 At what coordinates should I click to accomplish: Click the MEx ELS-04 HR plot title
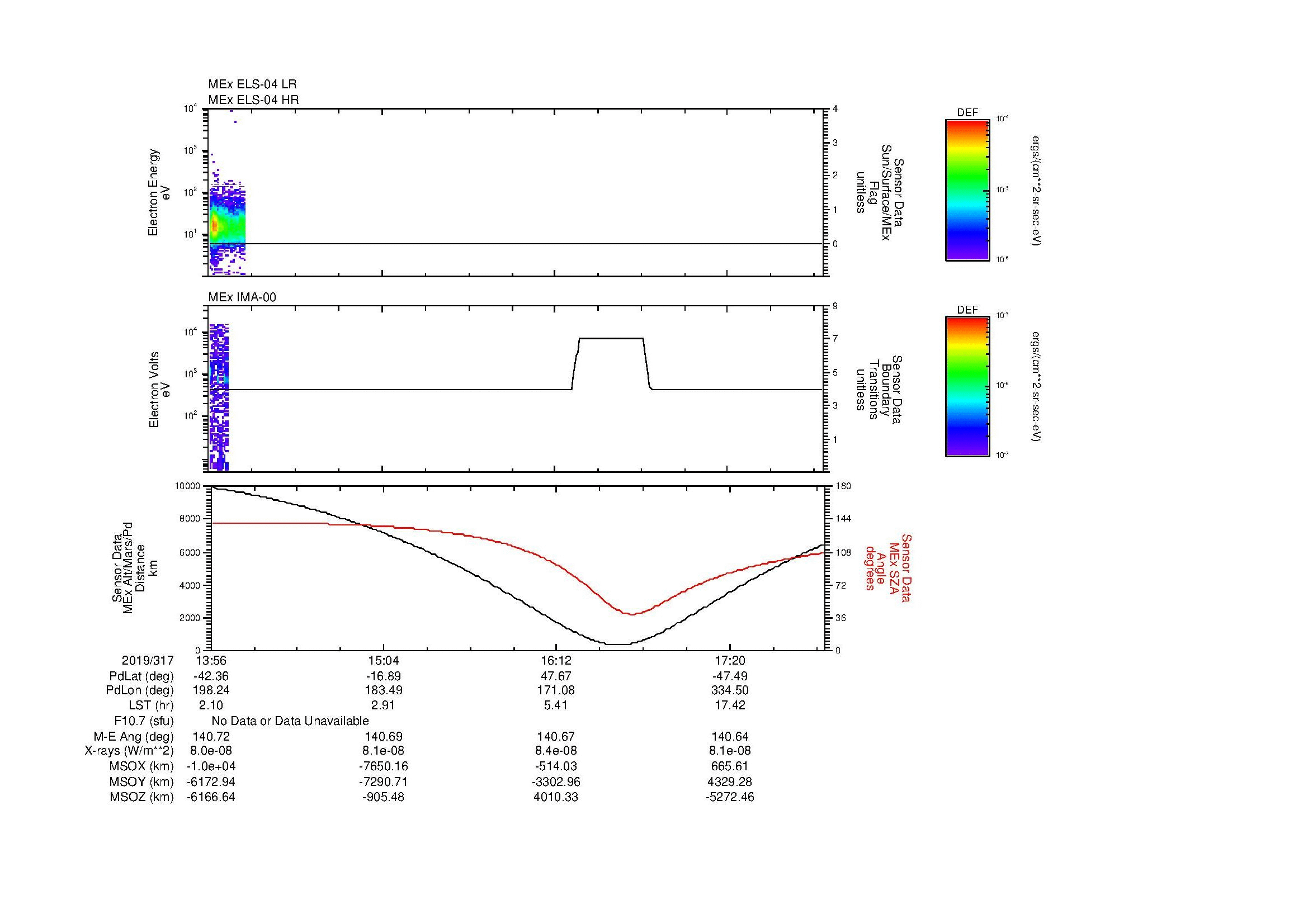(x=253, y=99)
